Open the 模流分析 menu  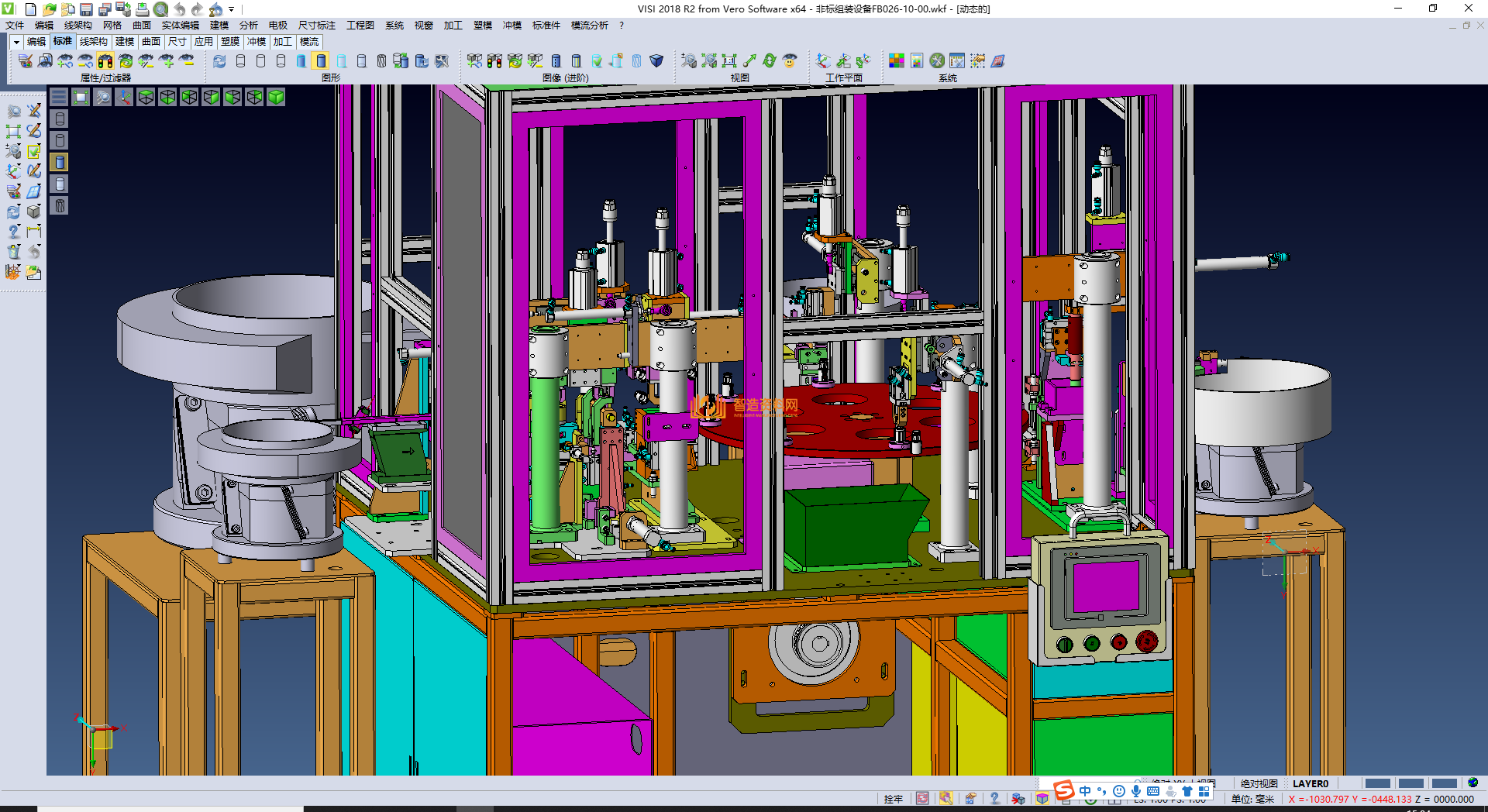(589, 26)
